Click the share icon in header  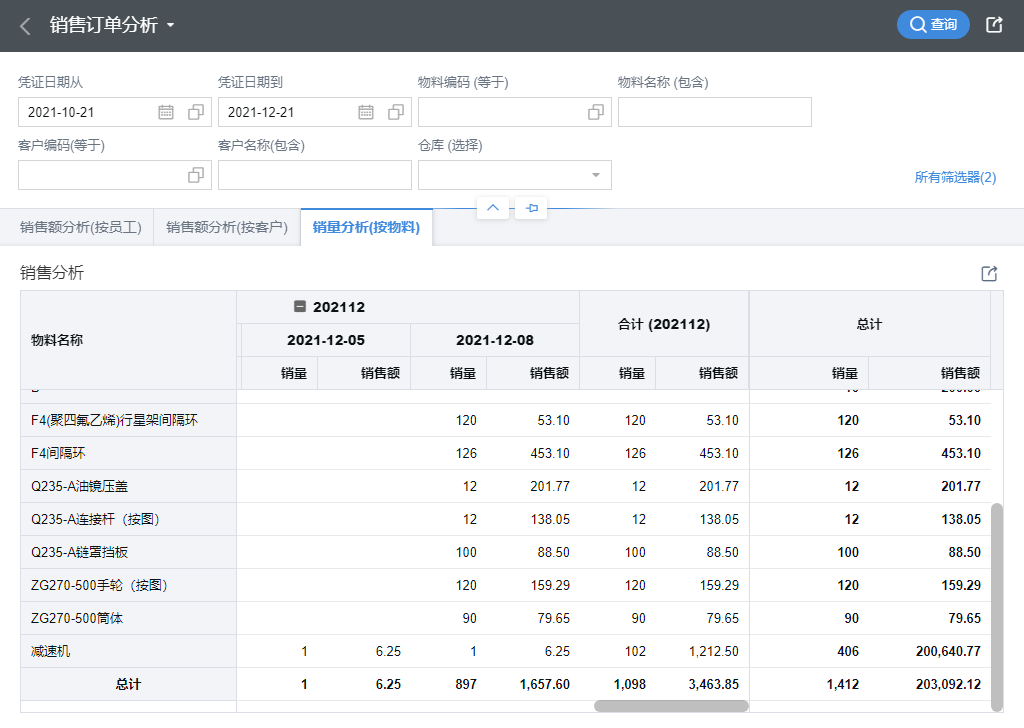[994, 25]
